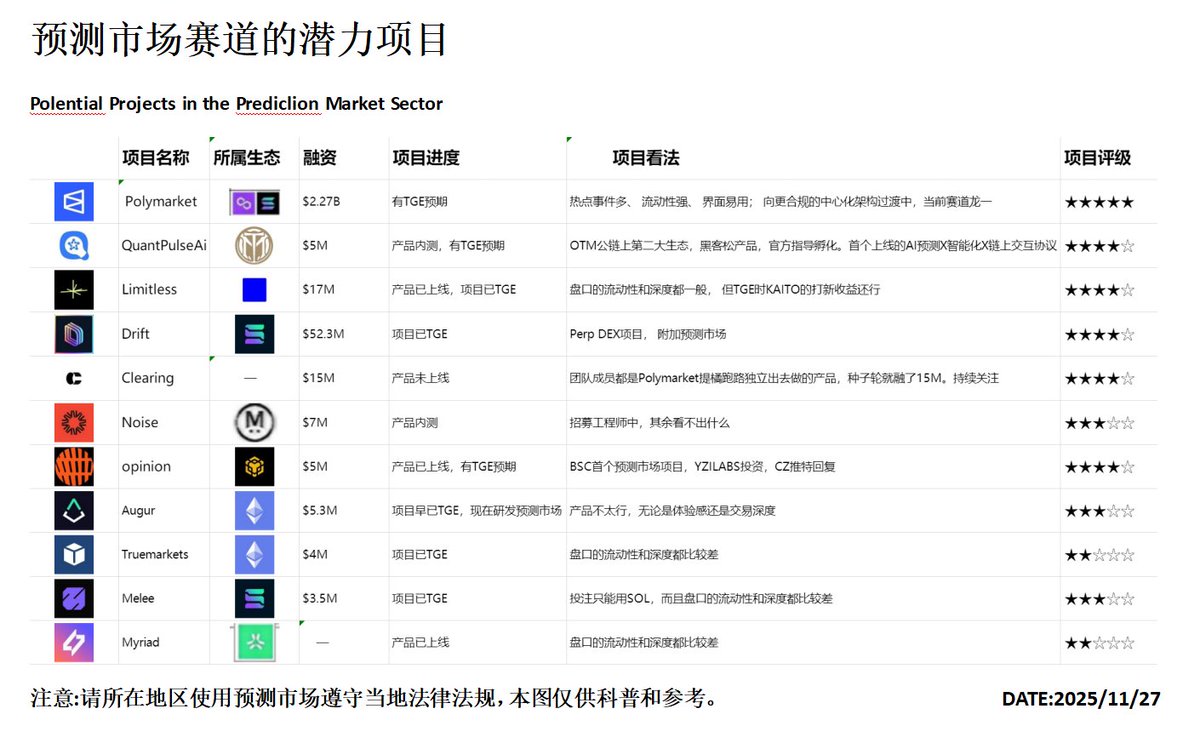
Task: Click the Truemarkets project logo
Action: [74, 554]
